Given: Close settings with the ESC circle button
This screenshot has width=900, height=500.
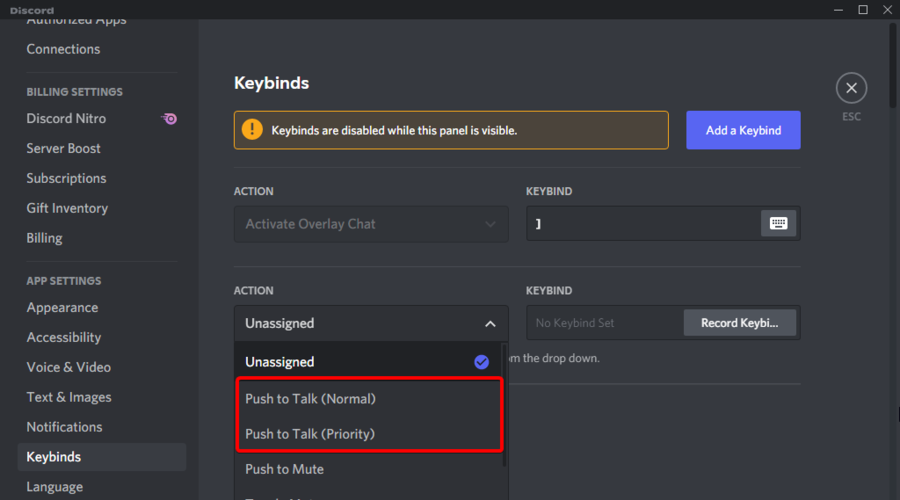Looking at the screenshot, I should click(x=851, y=88).
